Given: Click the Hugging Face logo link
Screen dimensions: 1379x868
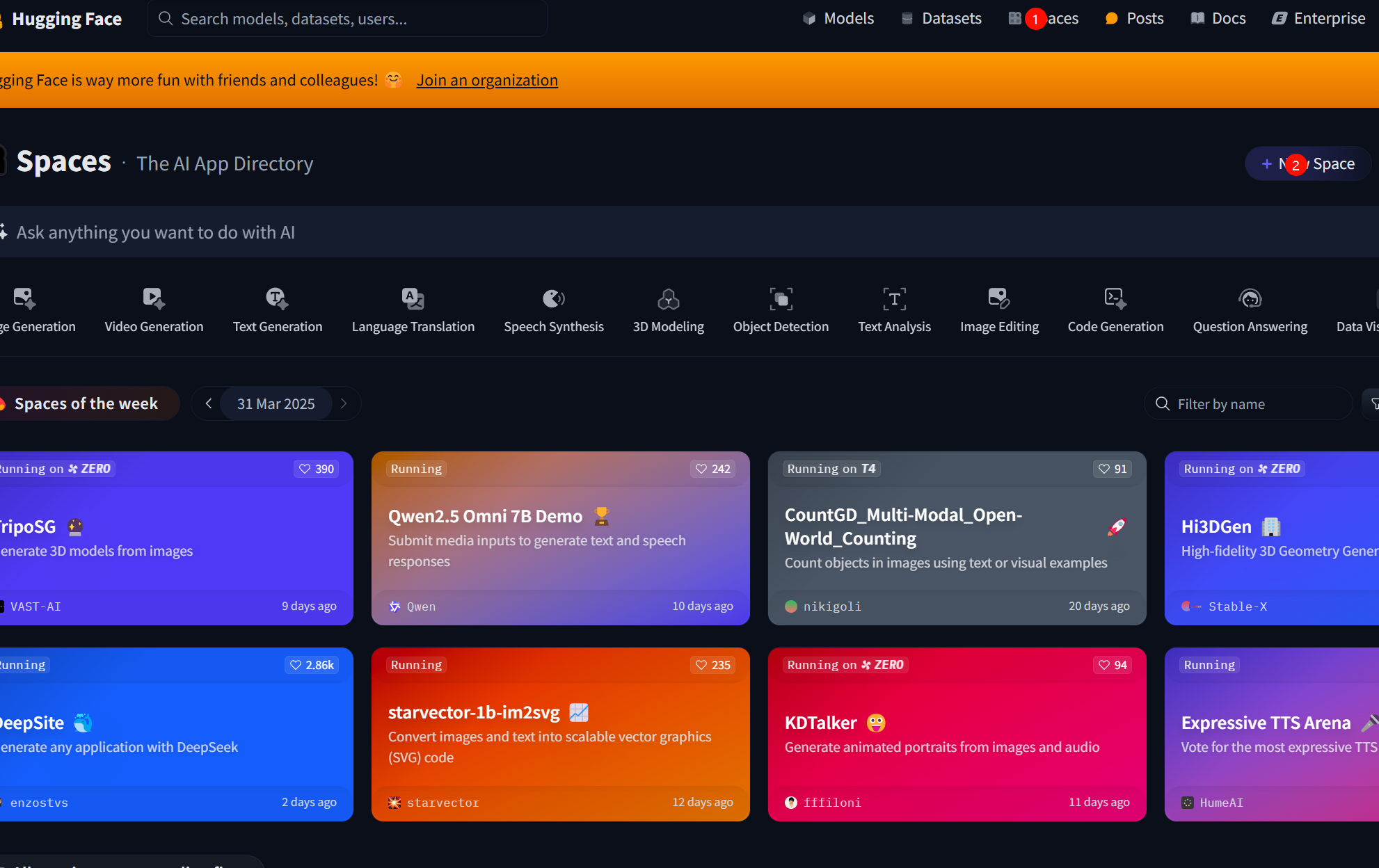Looking at the screenshot, I should pos(63,19).
